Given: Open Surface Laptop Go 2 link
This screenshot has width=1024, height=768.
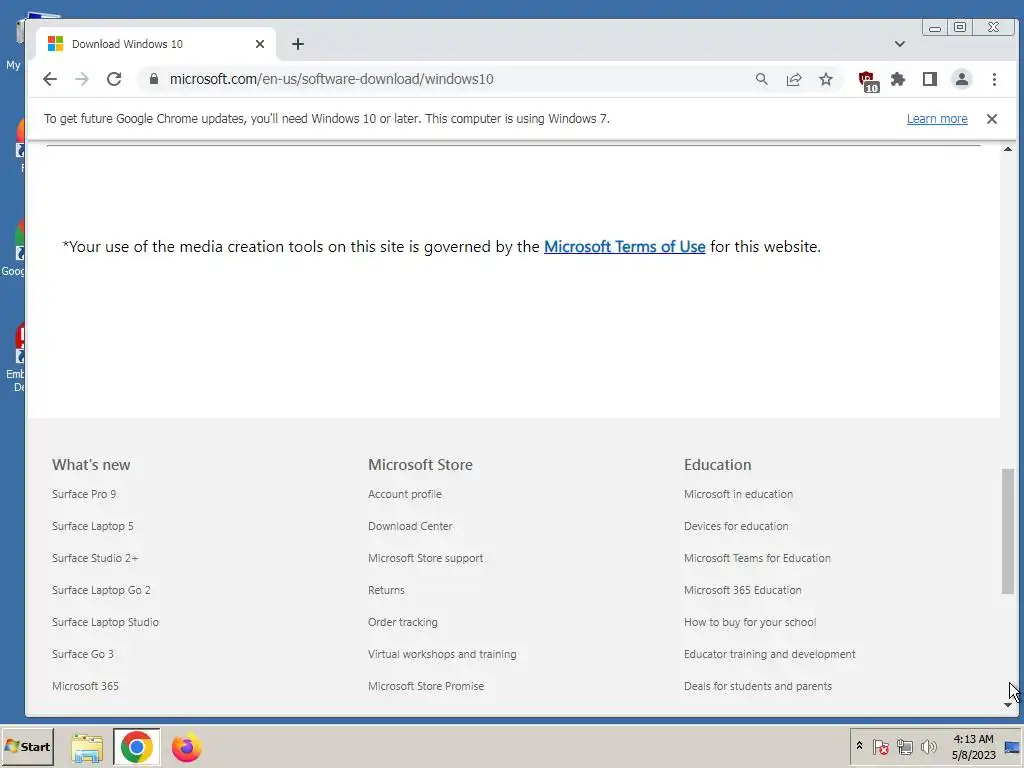Looking at the screenshot, I should click(x=101, y=590).
